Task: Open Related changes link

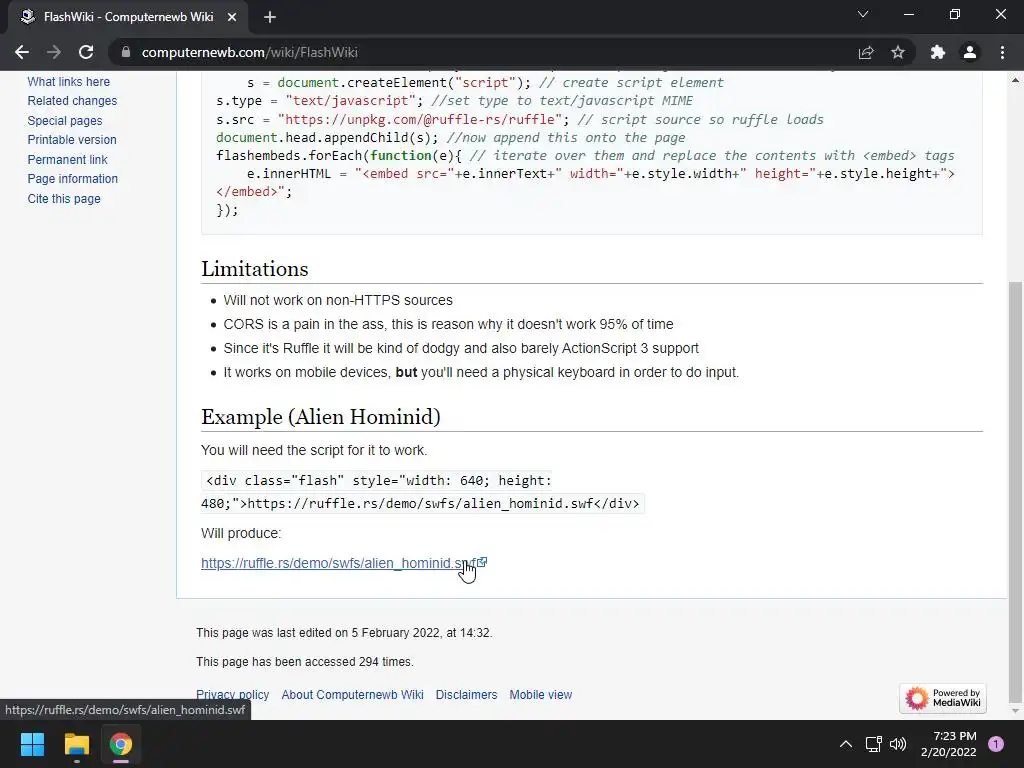Action: pos(72,101)
